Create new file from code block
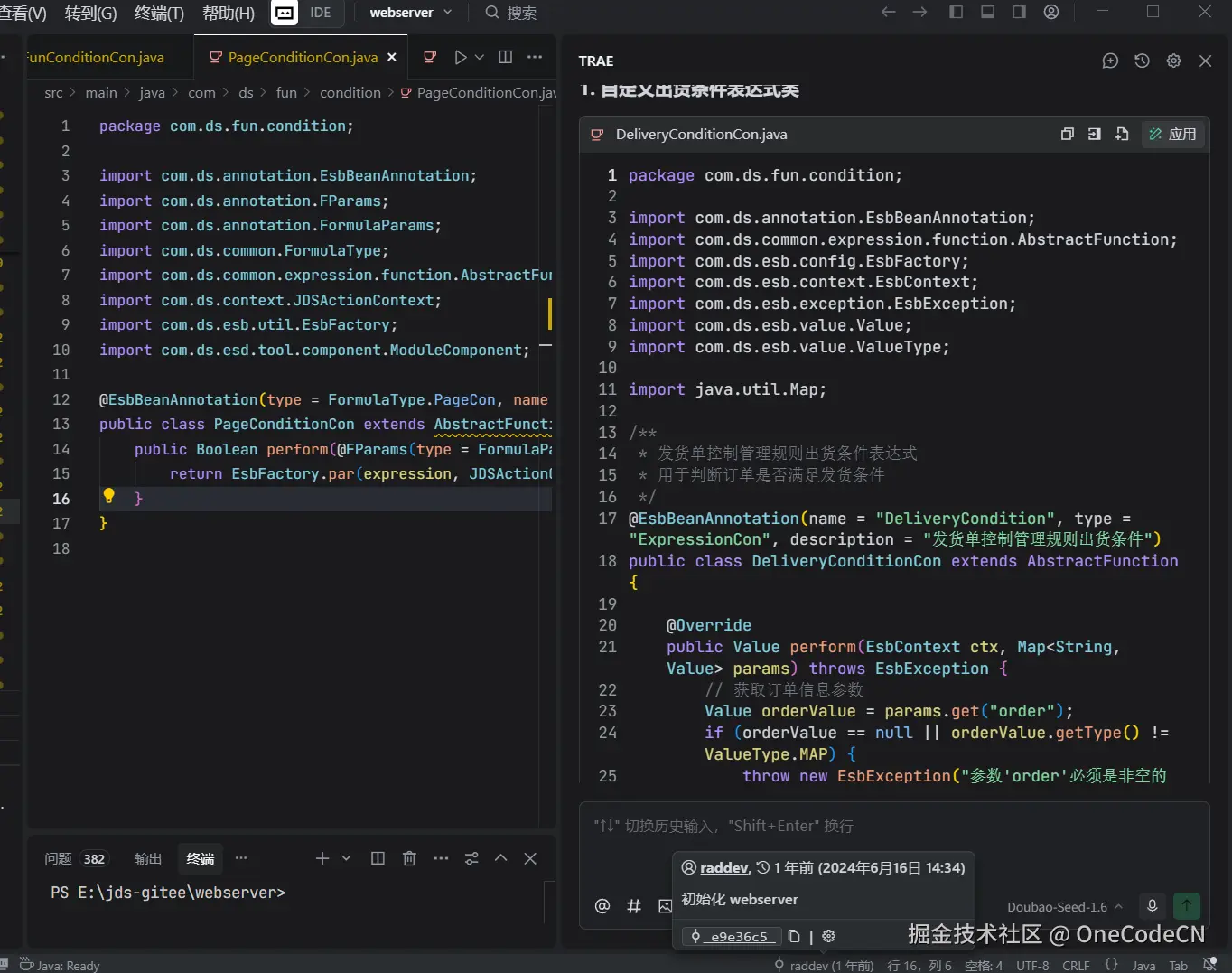Screen dimensions: 1232x973 (x=1122, y=134)
